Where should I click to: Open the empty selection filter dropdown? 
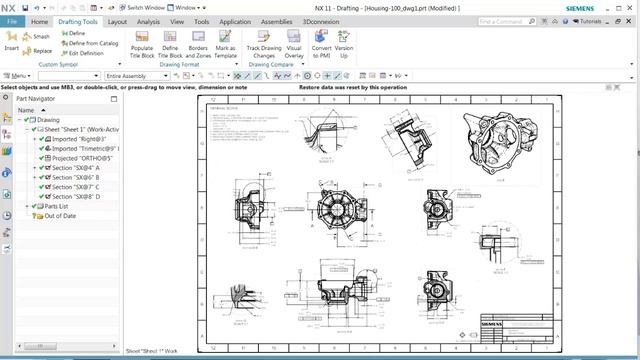point(69,76)
